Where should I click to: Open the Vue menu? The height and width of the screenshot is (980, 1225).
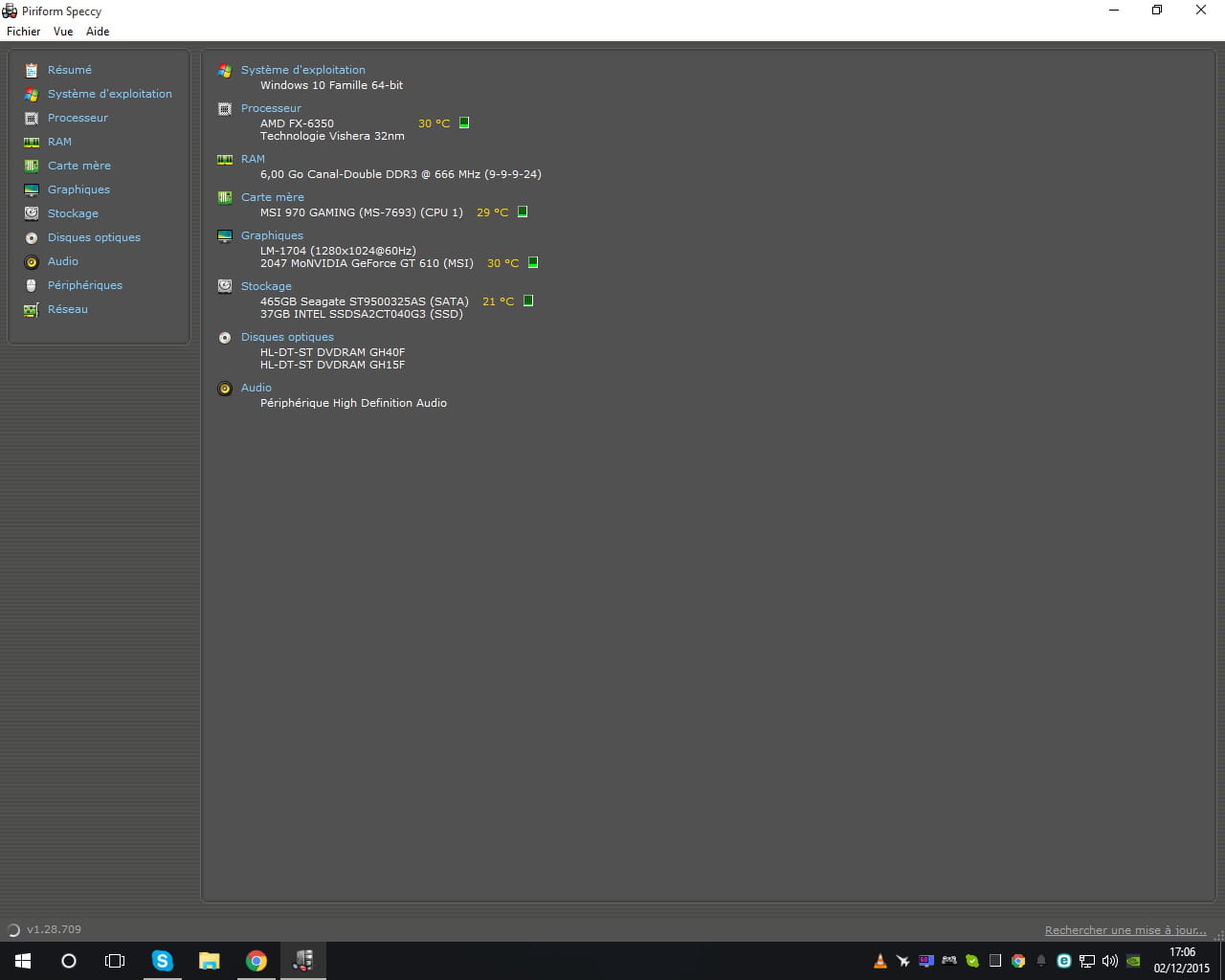click(x=63, y=32)
